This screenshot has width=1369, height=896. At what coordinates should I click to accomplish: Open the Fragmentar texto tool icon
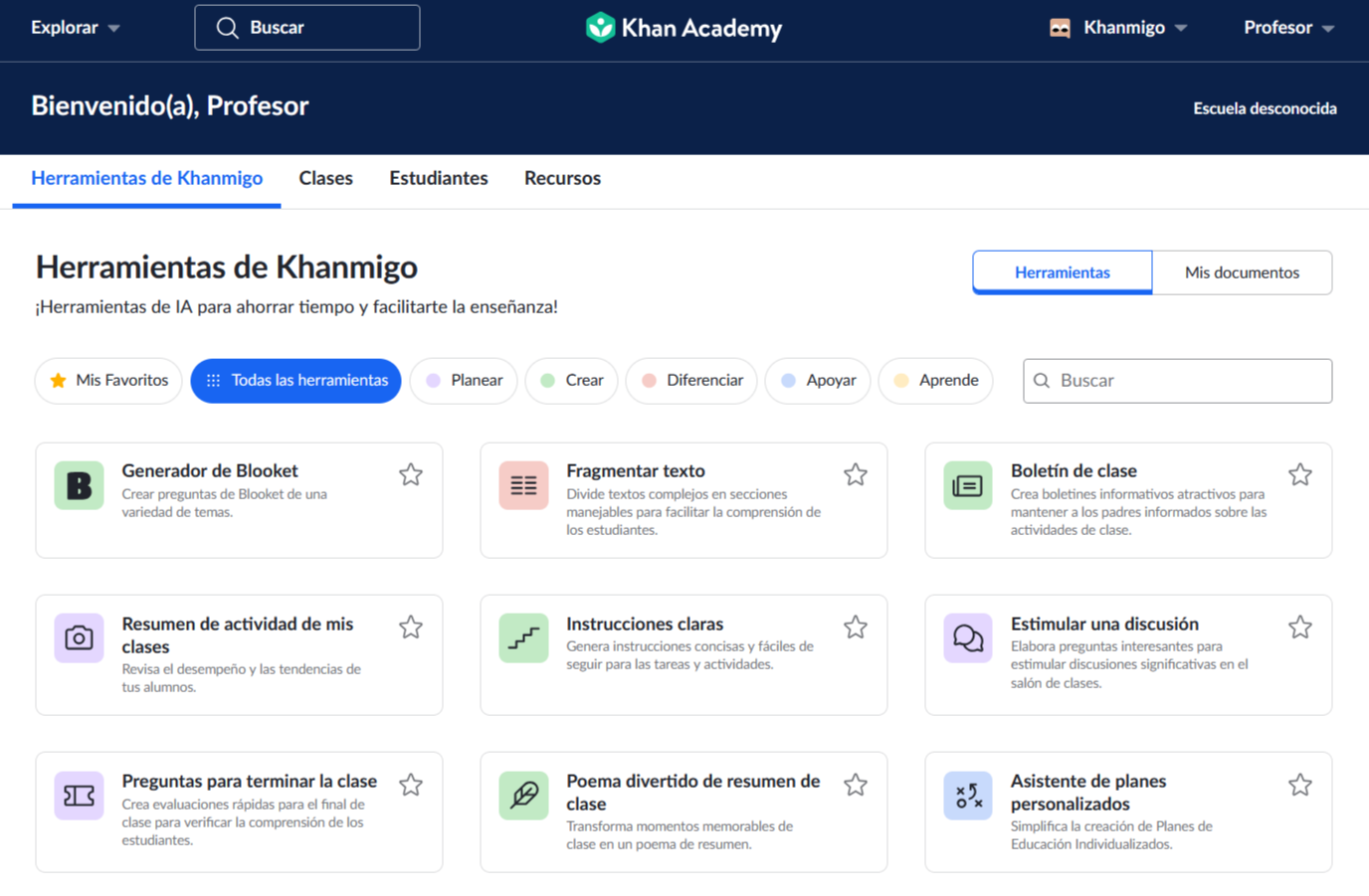pos(524,485)
